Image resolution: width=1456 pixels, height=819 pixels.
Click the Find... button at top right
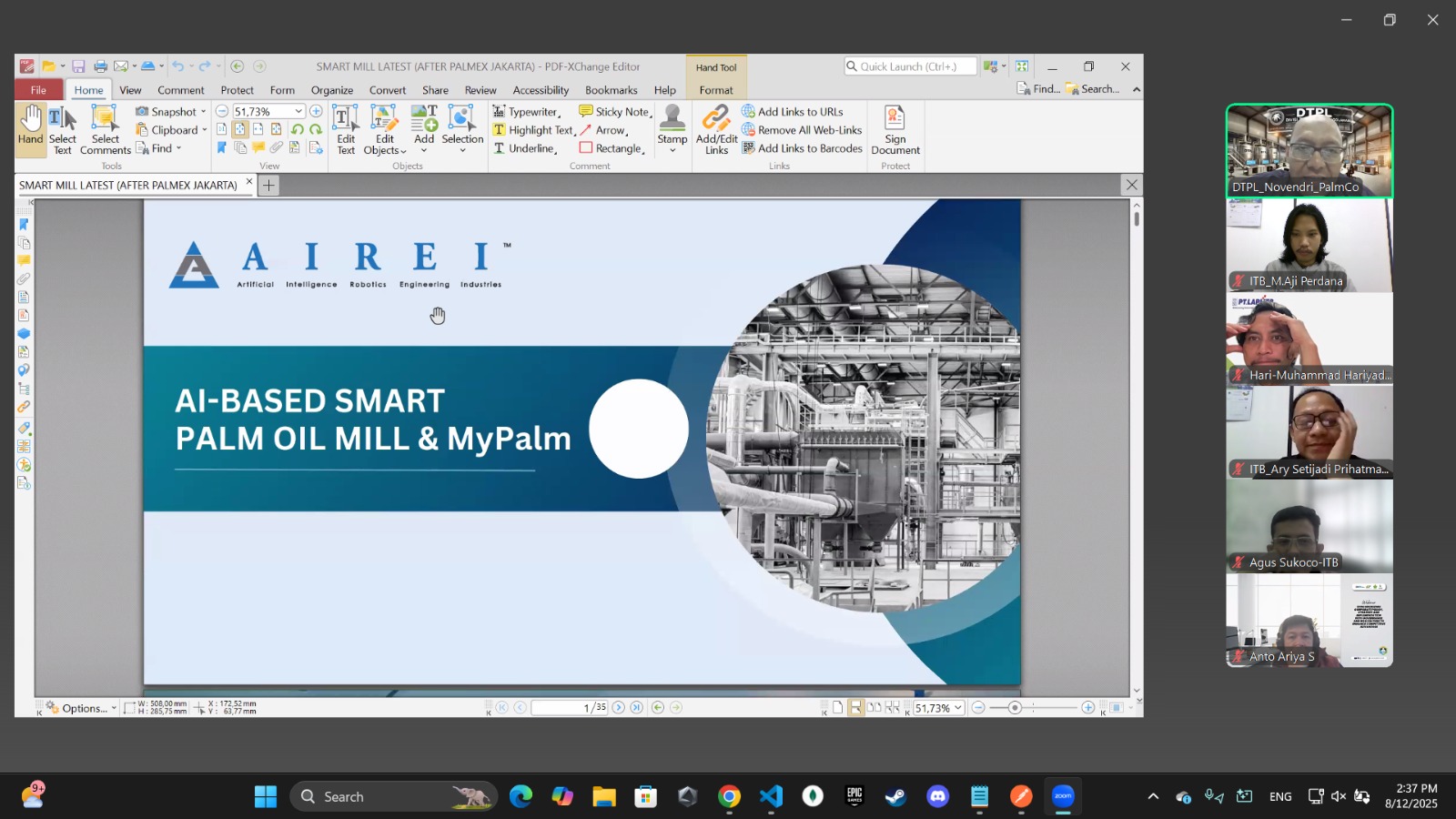click(x=1038, y=88)
